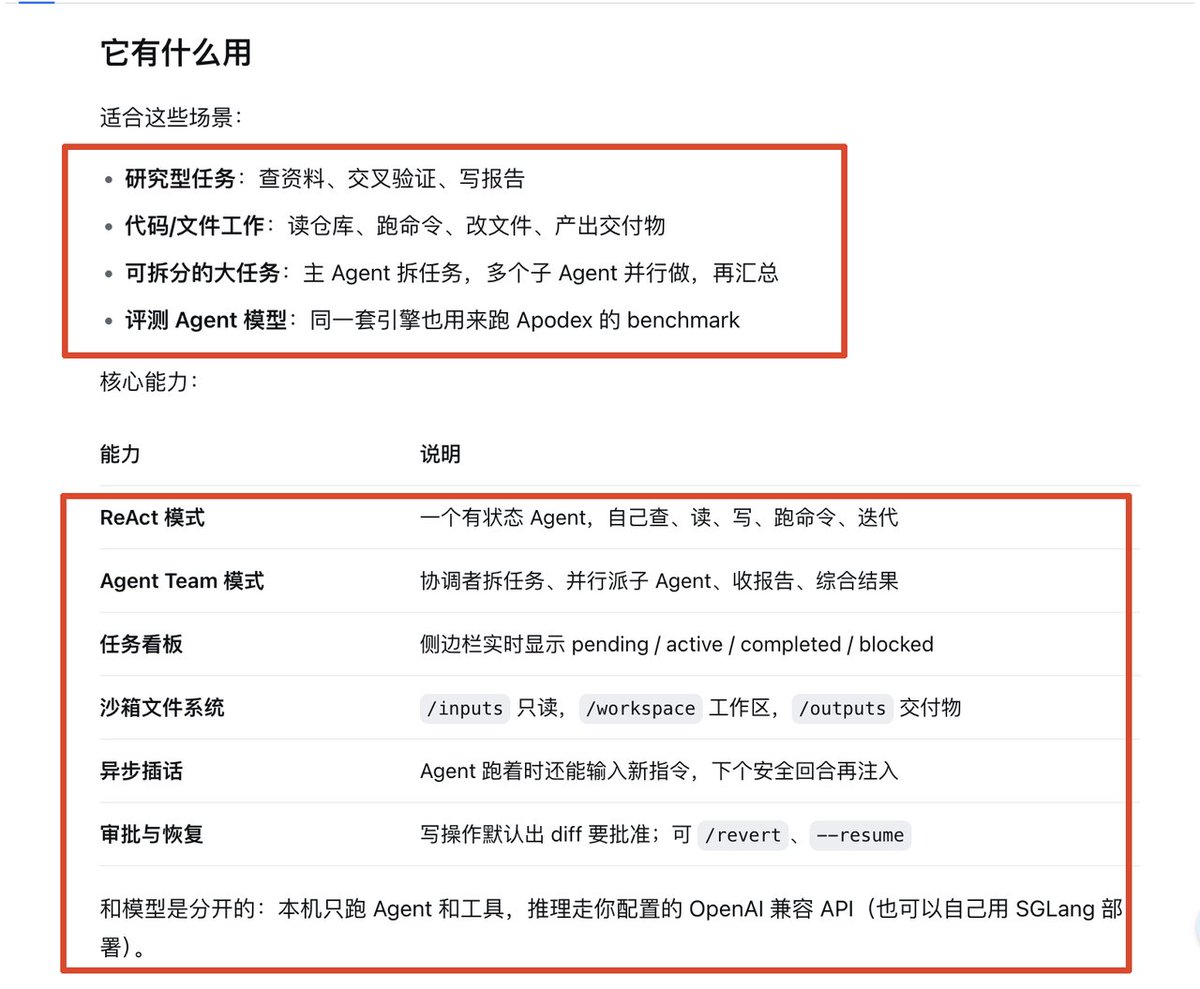Click the paragraph starting with "和模型是分开的"
The width and height of the screenshot is (1200, 989).
[610, 928]
